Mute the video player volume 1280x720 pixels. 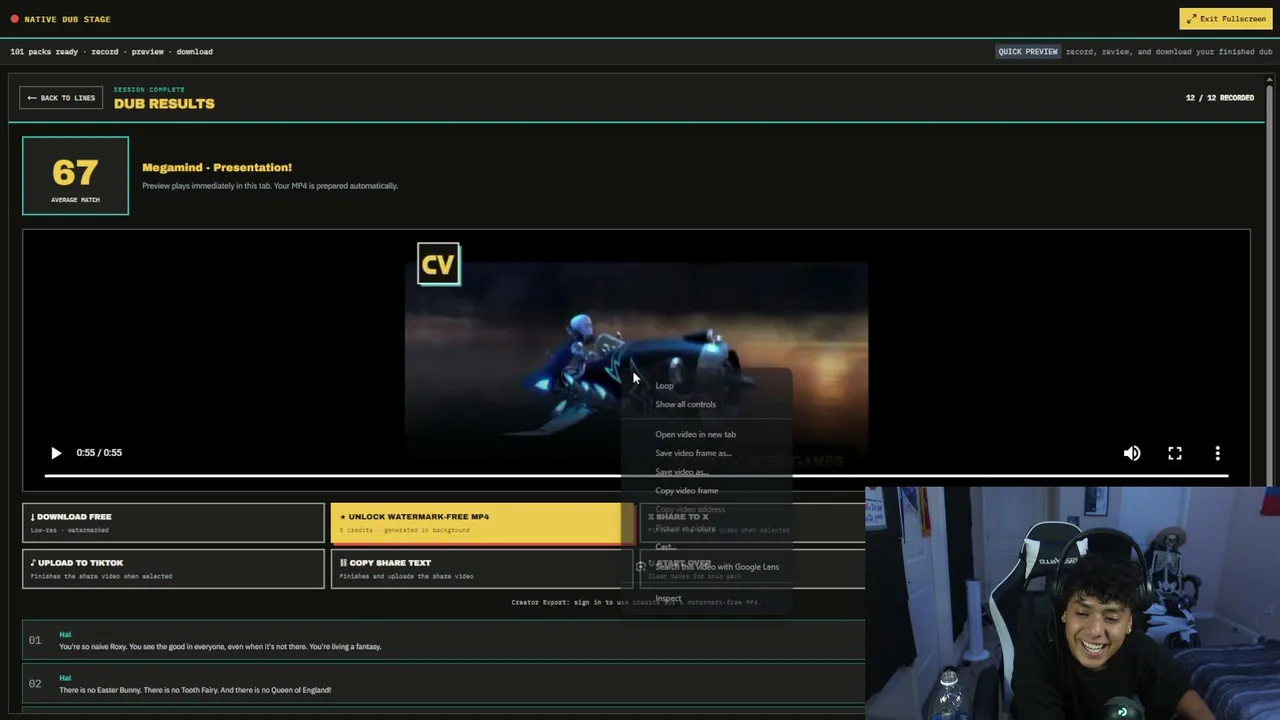click(x=1132, y=453)
